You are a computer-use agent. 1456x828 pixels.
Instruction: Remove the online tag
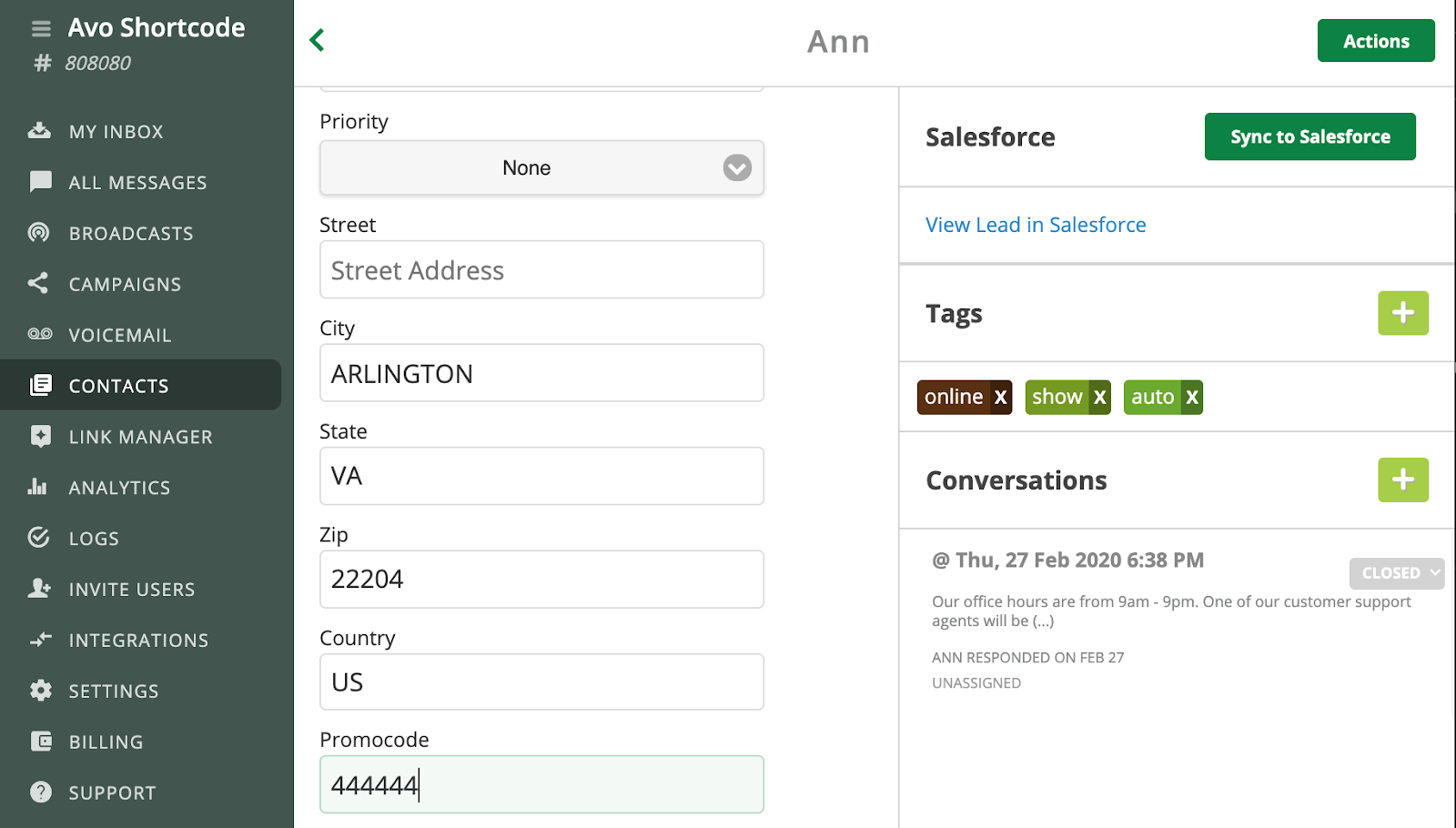point(999,397)
